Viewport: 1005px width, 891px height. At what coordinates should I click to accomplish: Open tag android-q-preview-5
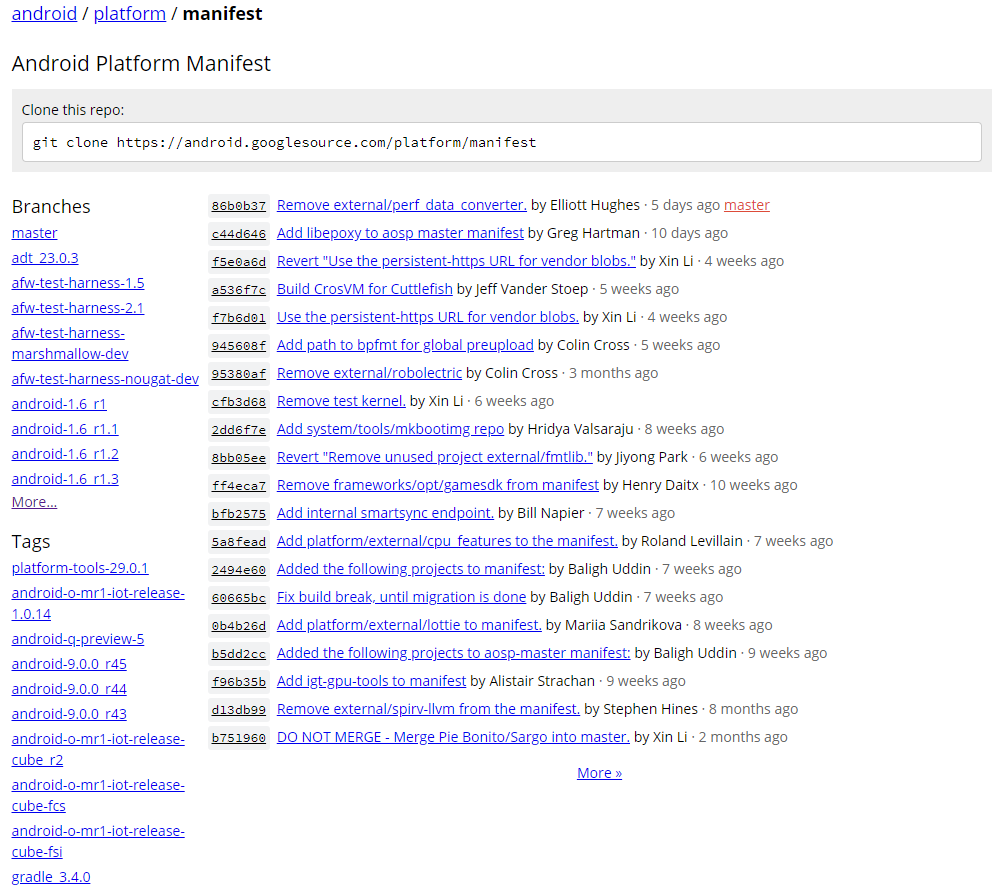click(78, 639)
